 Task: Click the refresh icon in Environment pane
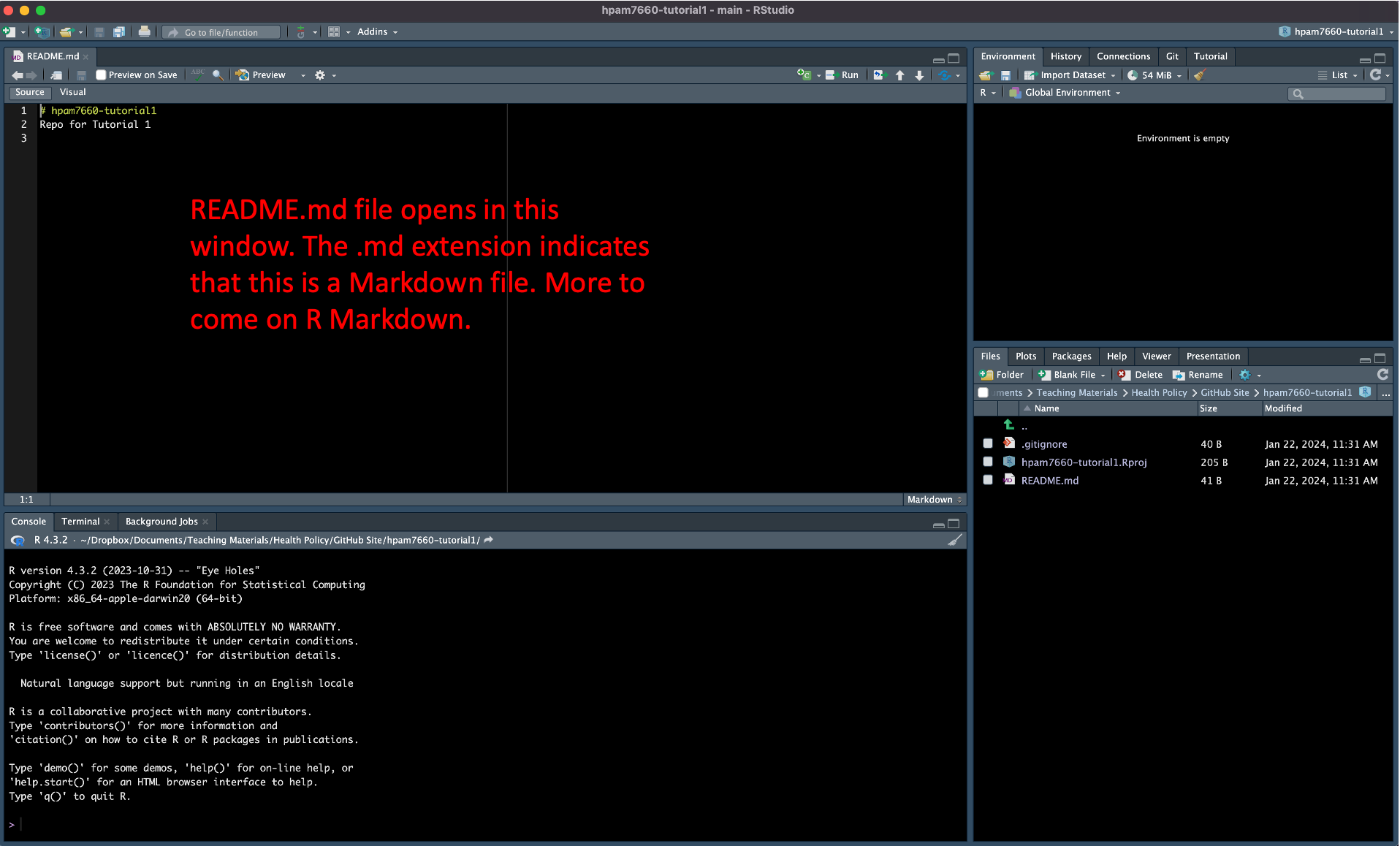pyautogui.click(x=1375, y=75)
